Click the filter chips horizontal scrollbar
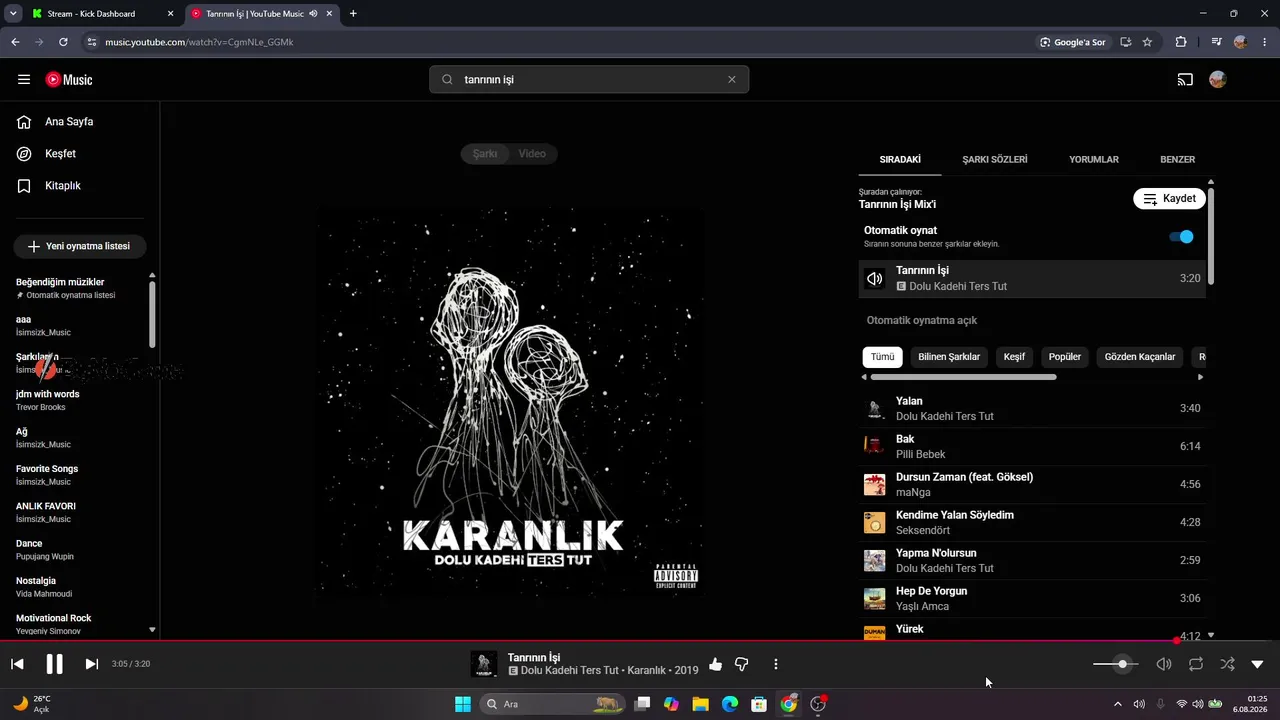 click(x=963, y=377)
